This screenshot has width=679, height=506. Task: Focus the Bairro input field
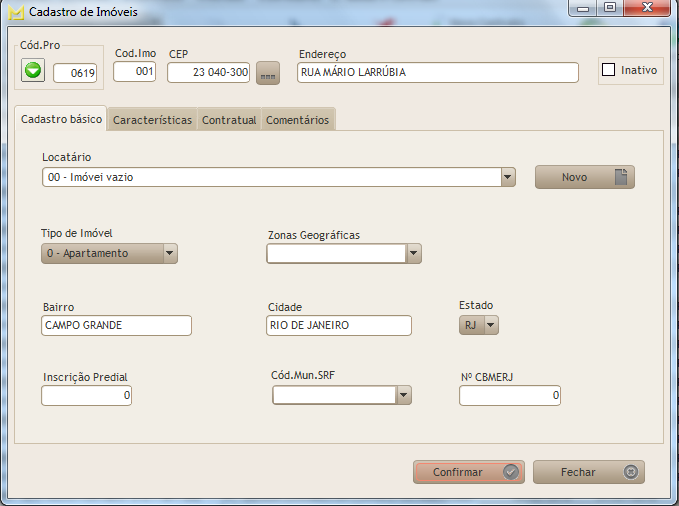[x=116, y=325]
